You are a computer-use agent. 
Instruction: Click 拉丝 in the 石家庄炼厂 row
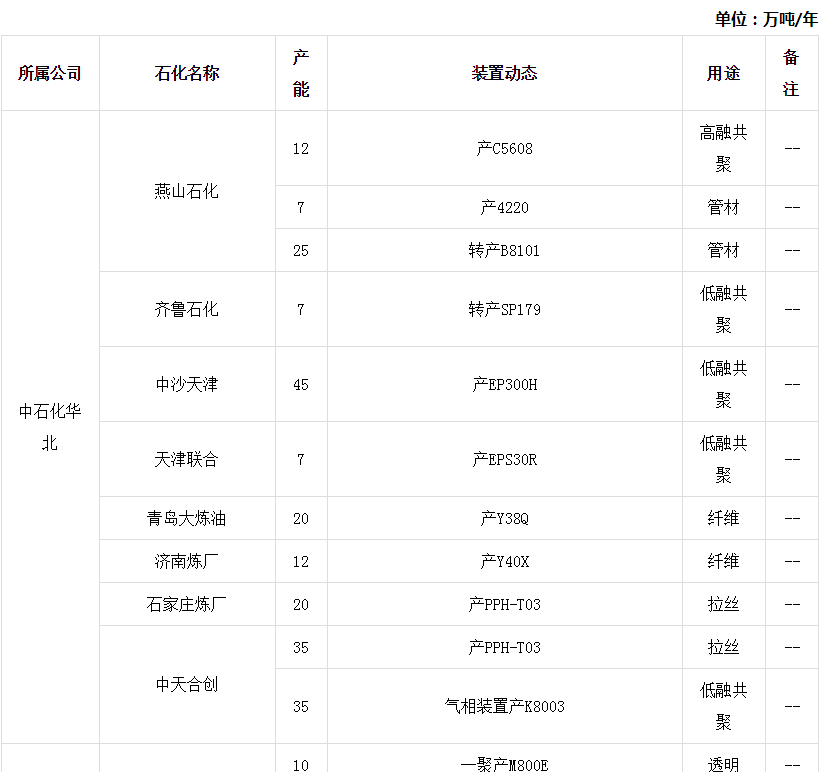click(723, 604)
